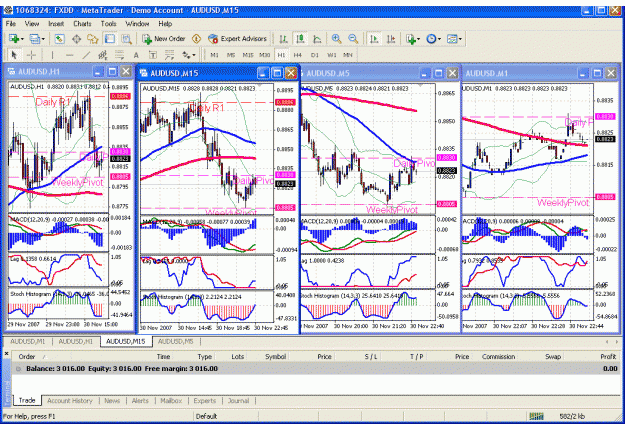Open the Tools menu
625x424 pixels.
[x=108, y=24]
